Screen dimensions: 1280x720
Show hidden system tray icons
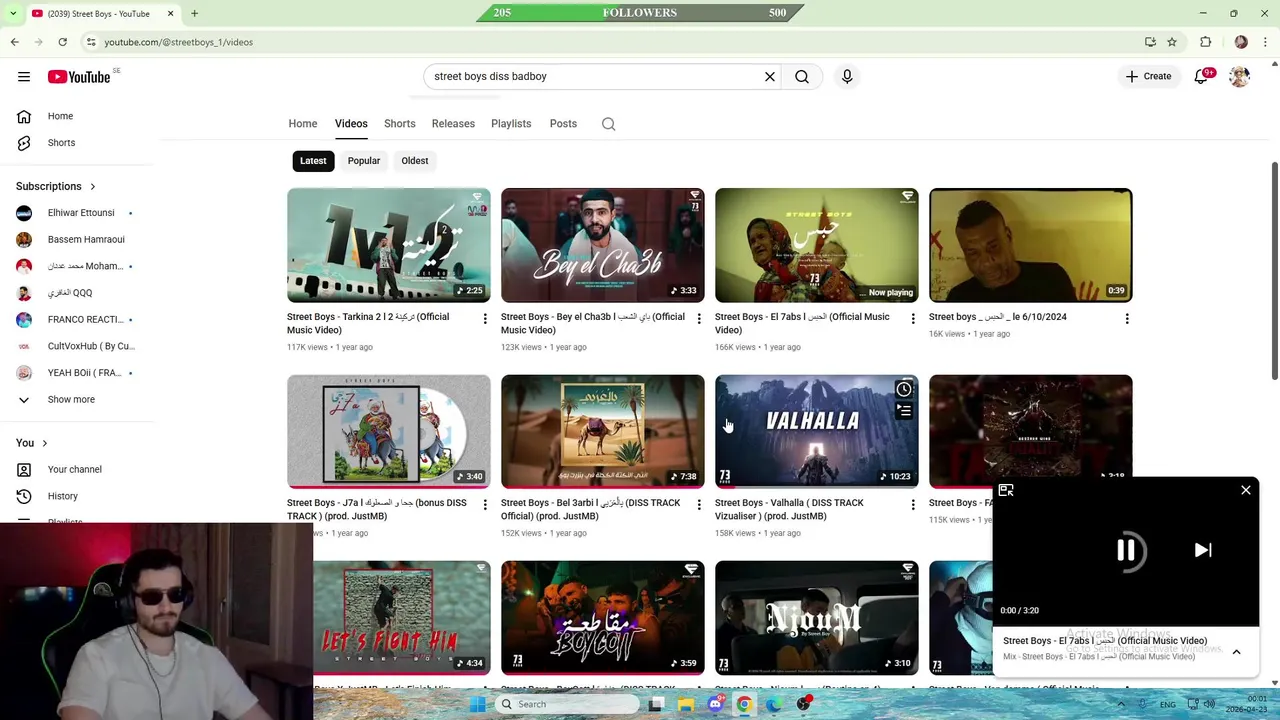coord(1121,705)
